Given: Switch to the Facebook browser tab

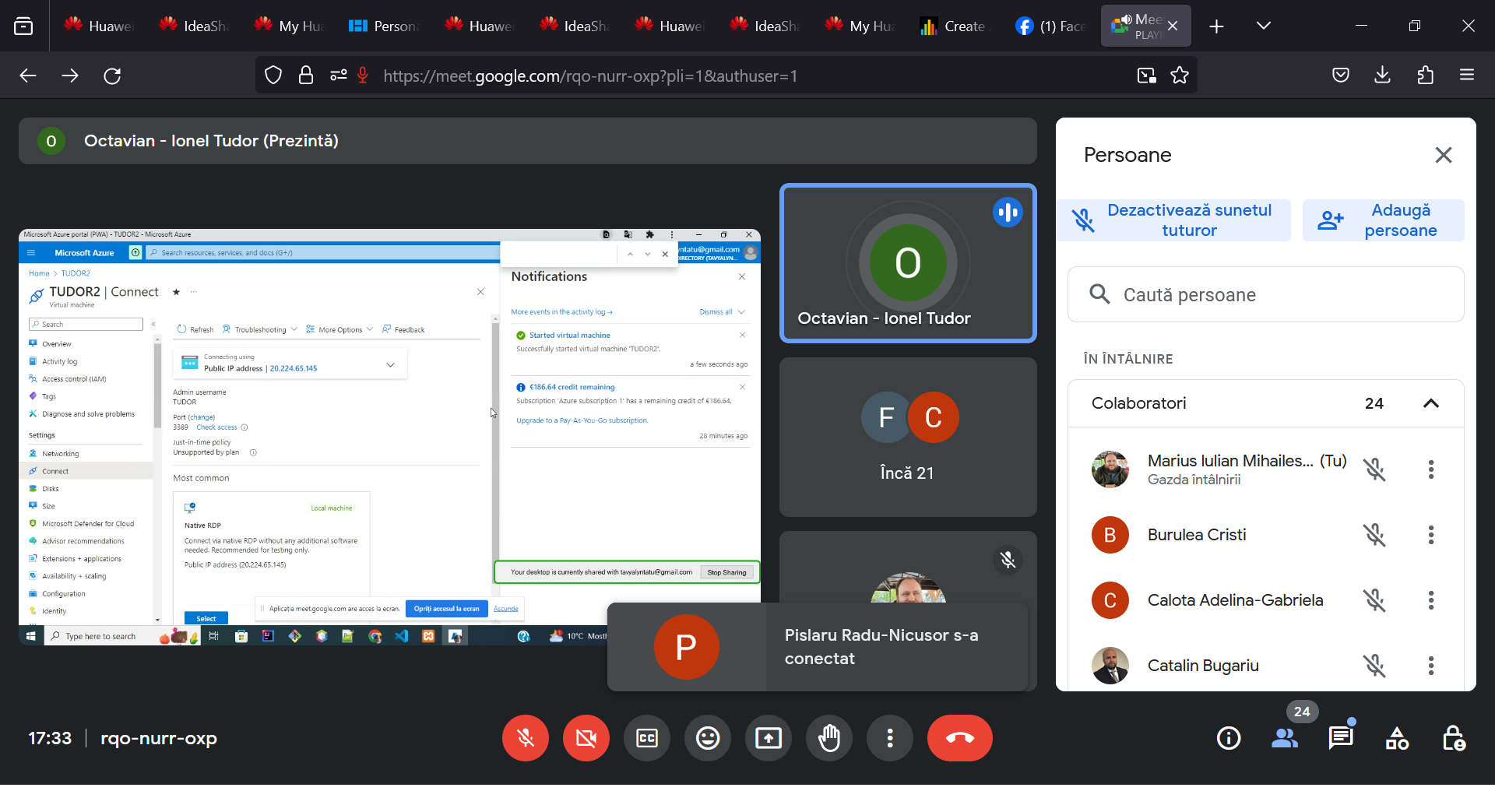Looking at the screenshot, I should point(1051,26).
